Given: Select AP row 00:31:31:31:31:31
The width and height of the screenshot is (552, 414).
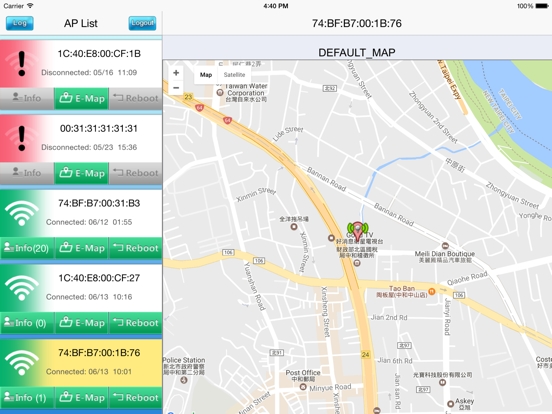Looking at the screenshot, I should 81,138.
